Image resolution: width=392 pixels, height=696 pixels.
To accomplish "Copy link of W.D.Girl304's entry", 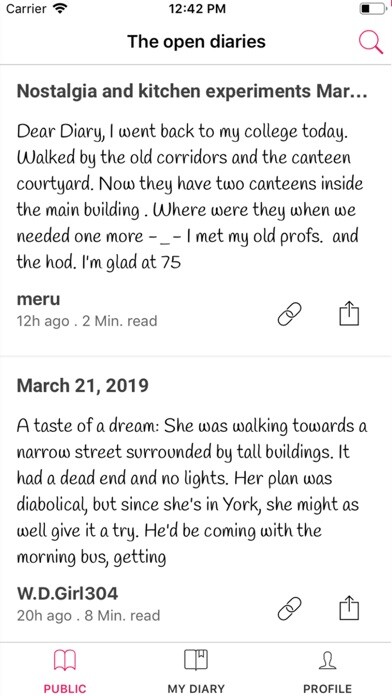I will (x=289, y=608).
